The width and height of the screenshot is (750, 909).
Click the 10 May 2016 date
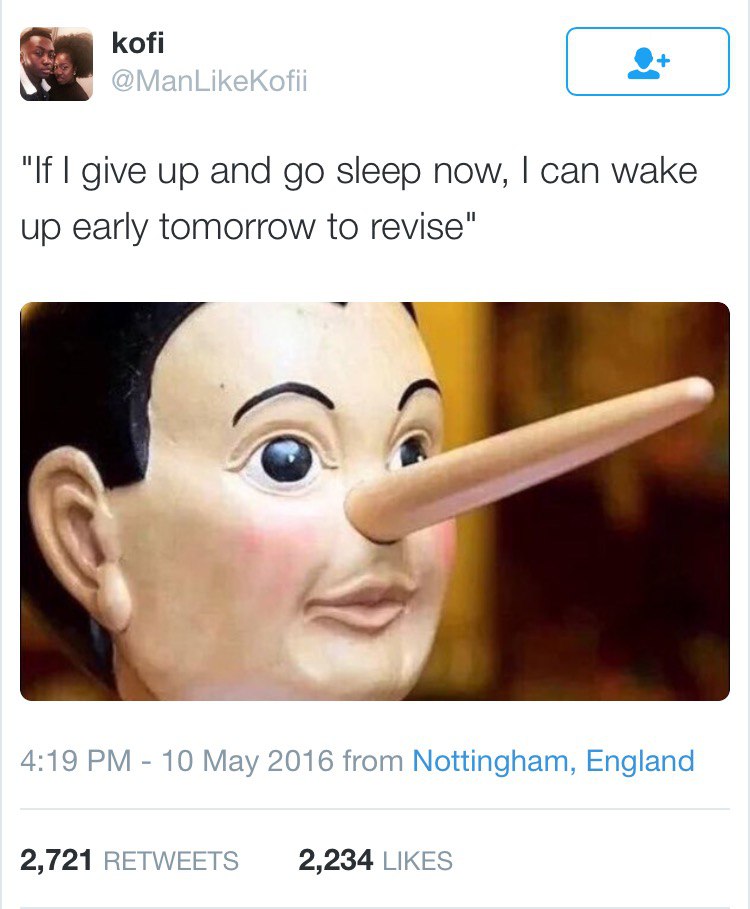point(248,761)
